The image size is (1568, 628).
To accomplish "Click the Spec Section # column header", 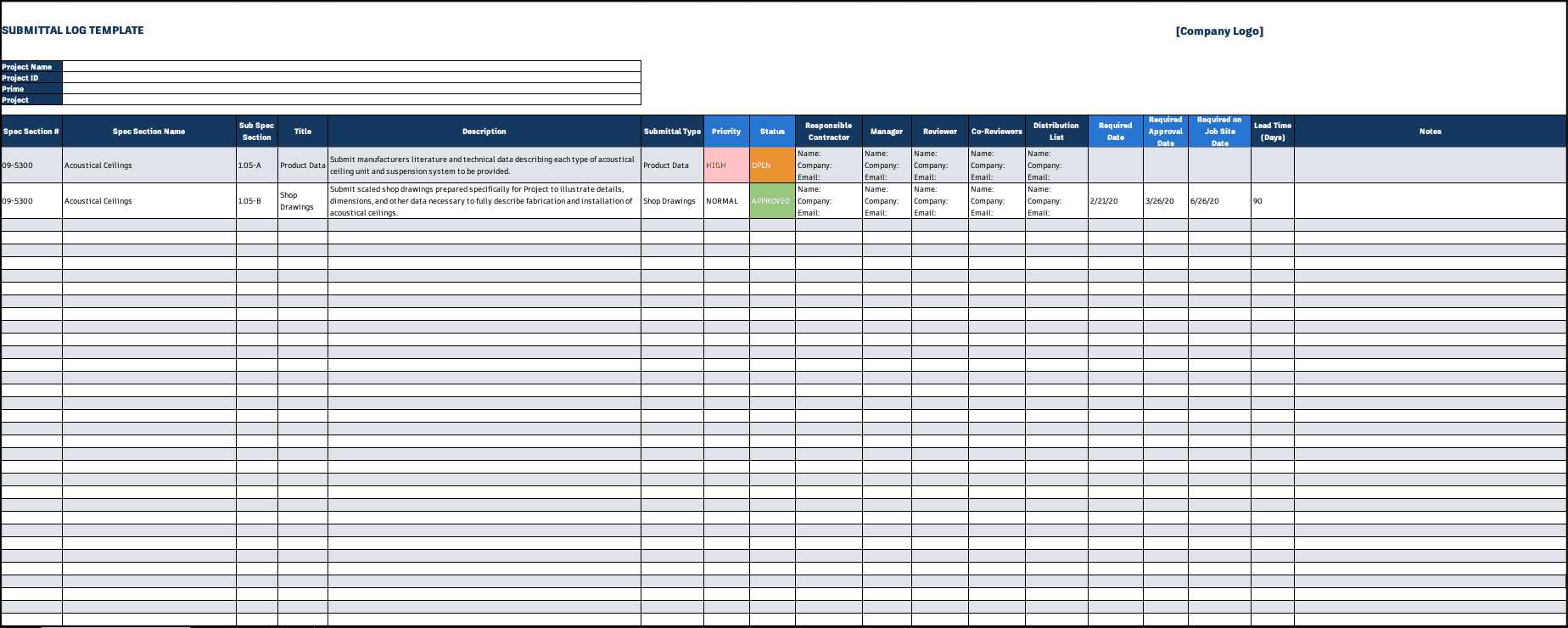I will point(31,132).
